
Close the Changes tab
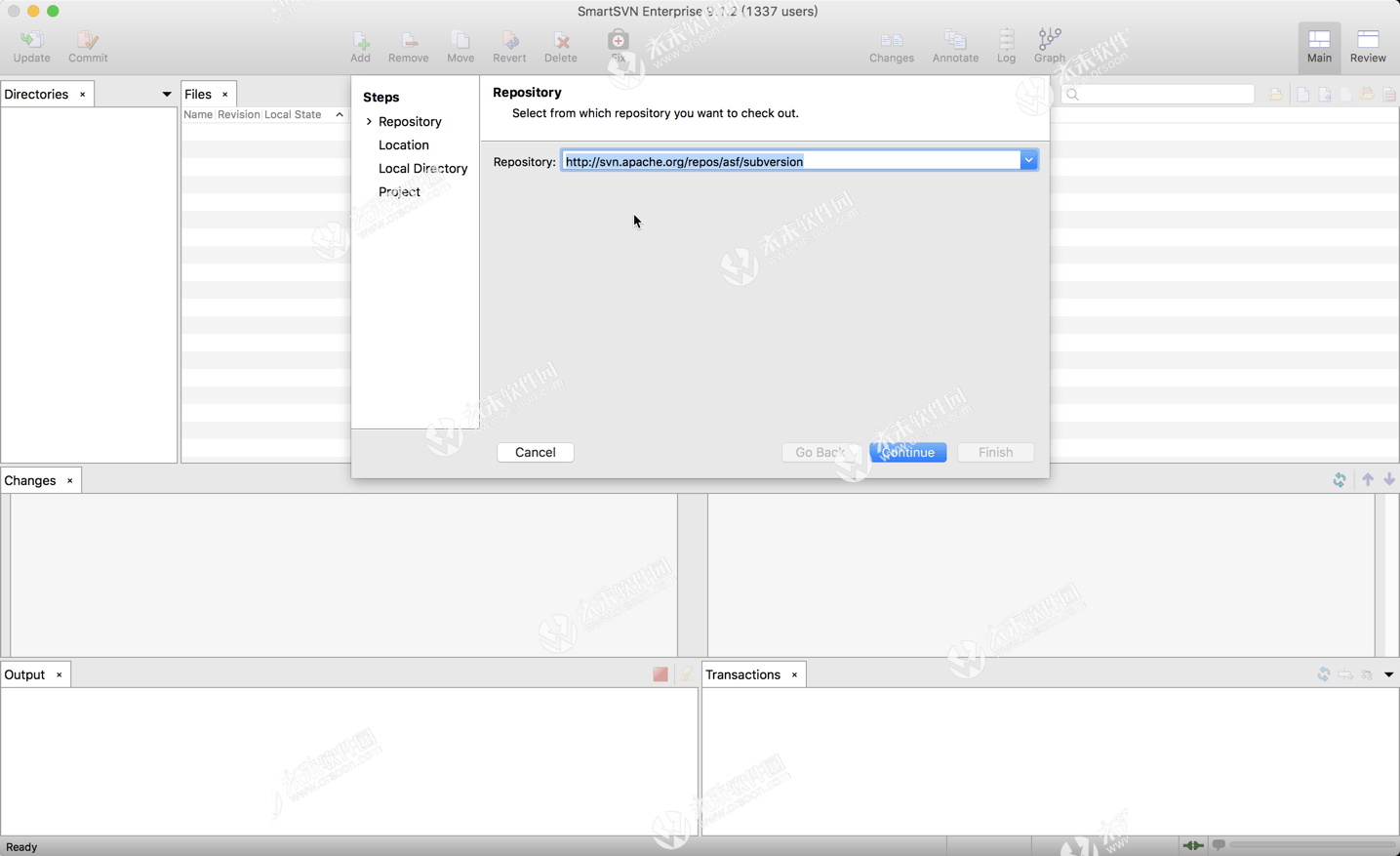69,481
